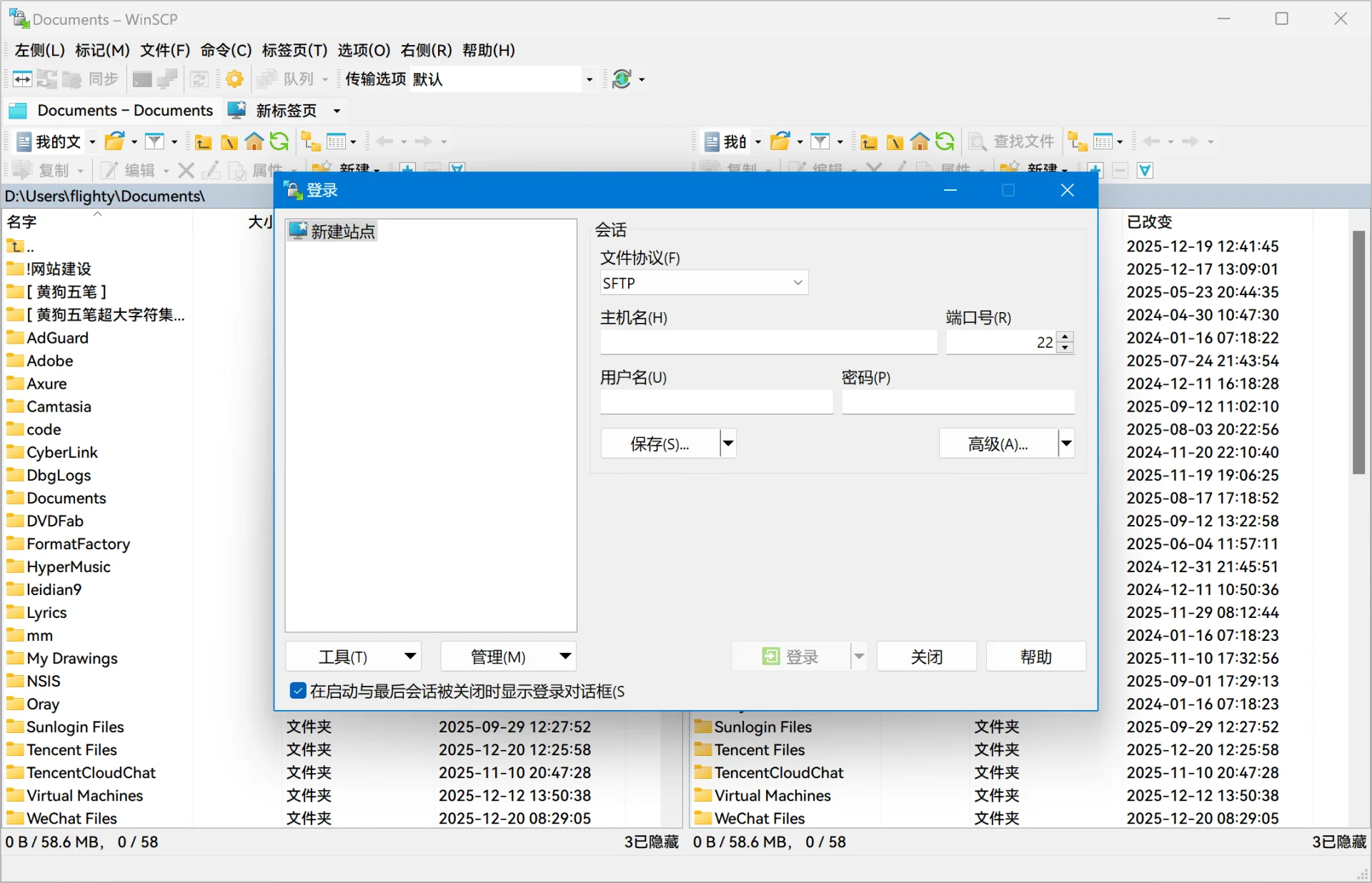Viewport: 1372px width, 883px height.
Task: Open preferences via the gear icon
Action: pyautogui.click(x=234, y=79)
